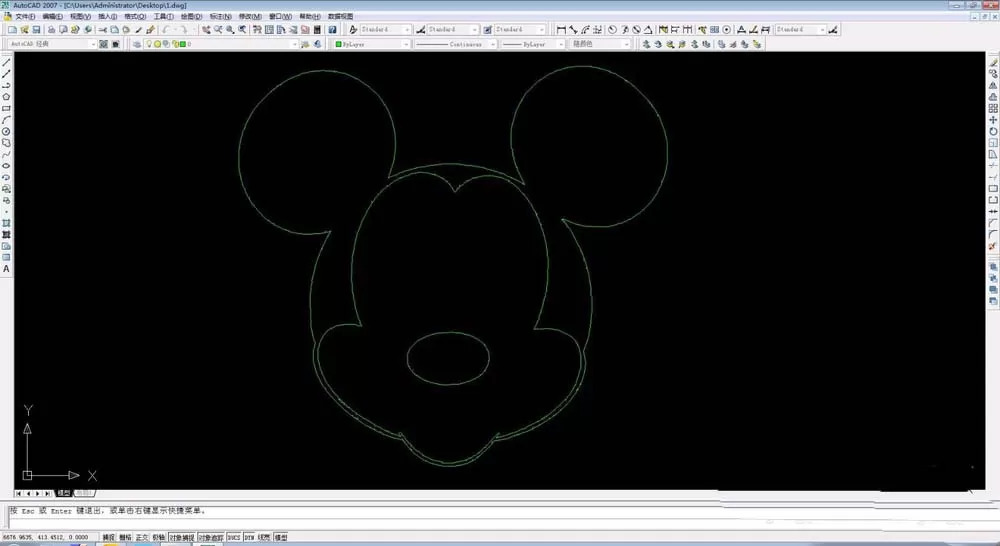Toggle 线宽 (Lineweight) display

(x=264, y=538)
